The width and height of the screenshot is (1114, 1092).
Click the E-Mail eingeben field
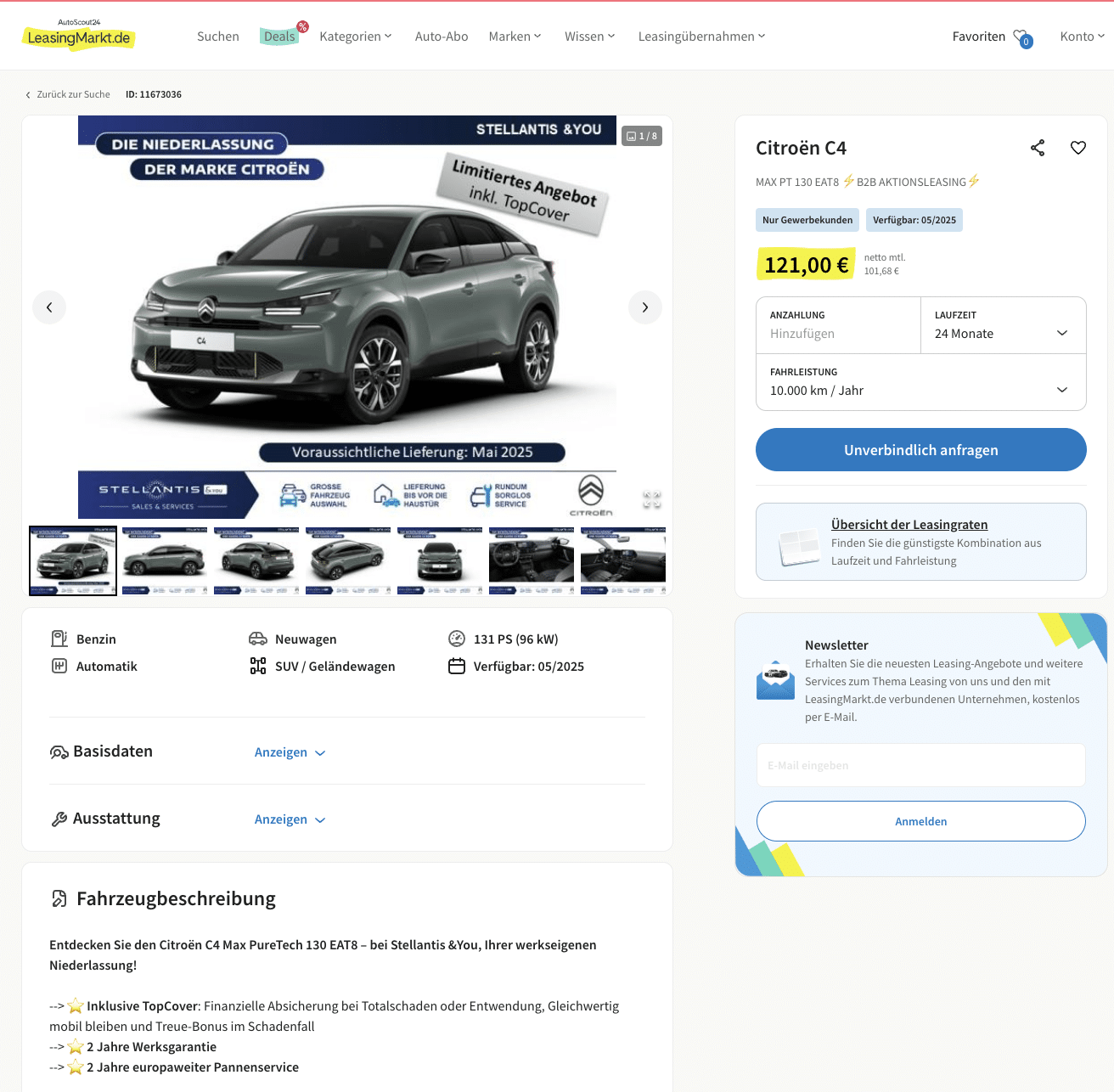click(x=920, y=765)
